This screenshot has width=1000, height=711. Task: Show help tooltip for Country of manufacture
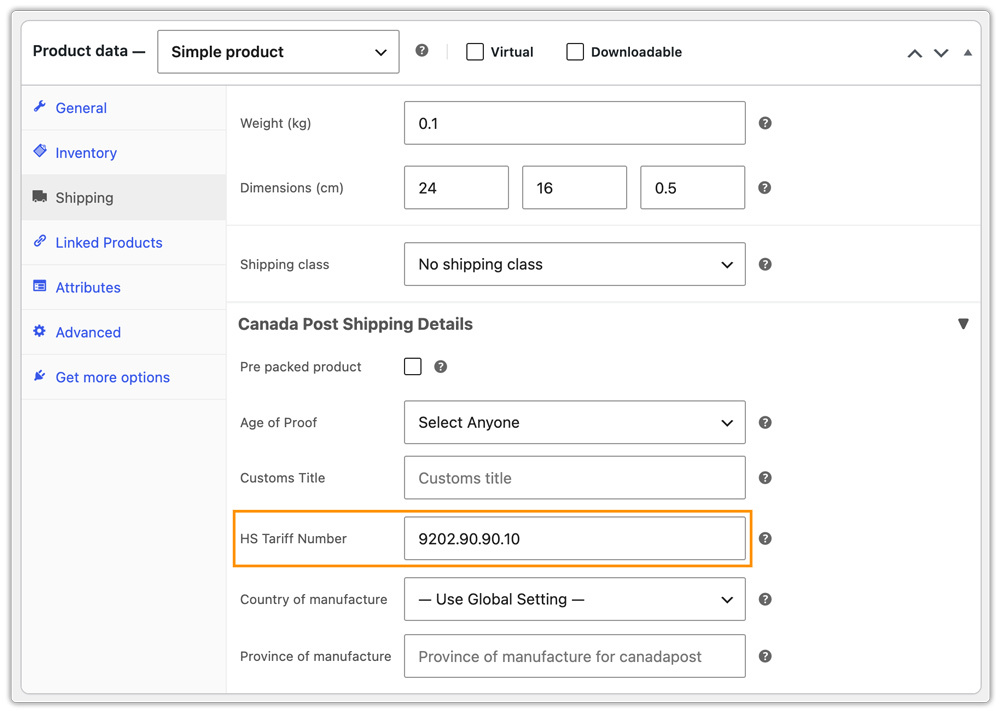tap(765, 599)
